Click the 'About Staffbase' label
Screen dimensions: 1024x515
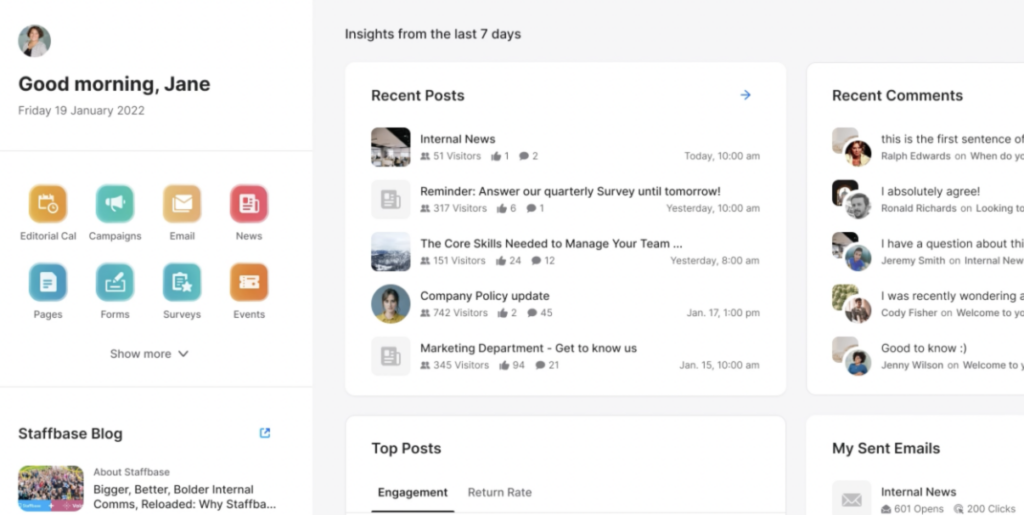pos(131,472)
